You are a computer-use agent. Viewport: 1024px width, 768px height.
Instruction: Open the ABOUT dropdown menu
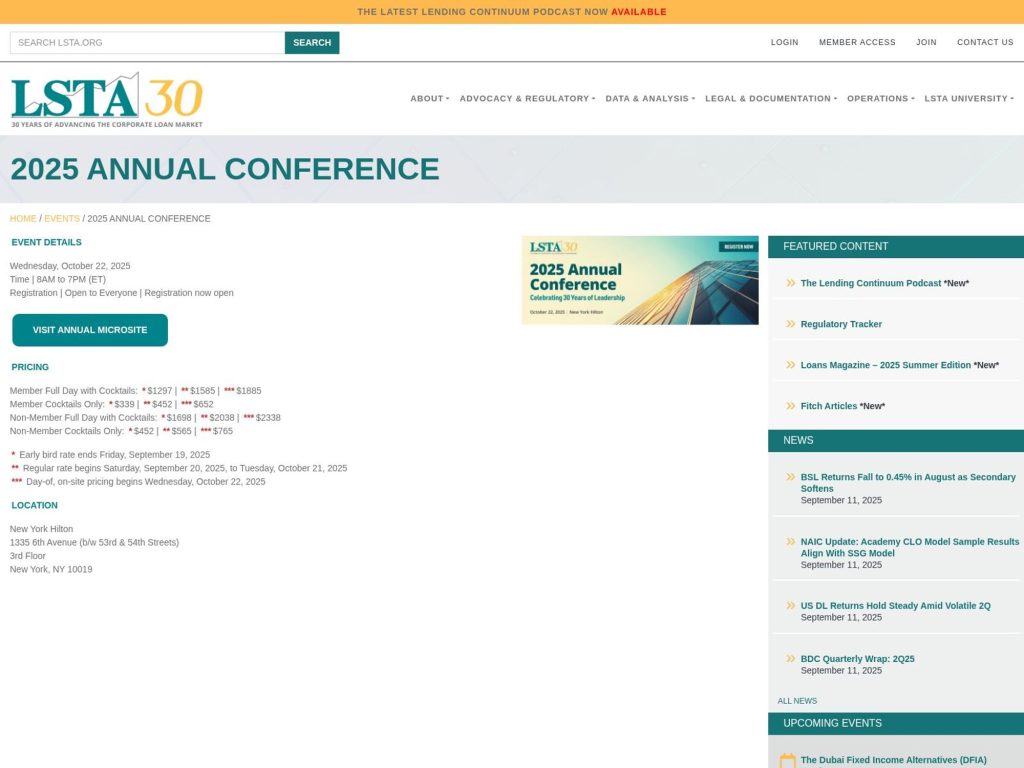coord(430,98)
